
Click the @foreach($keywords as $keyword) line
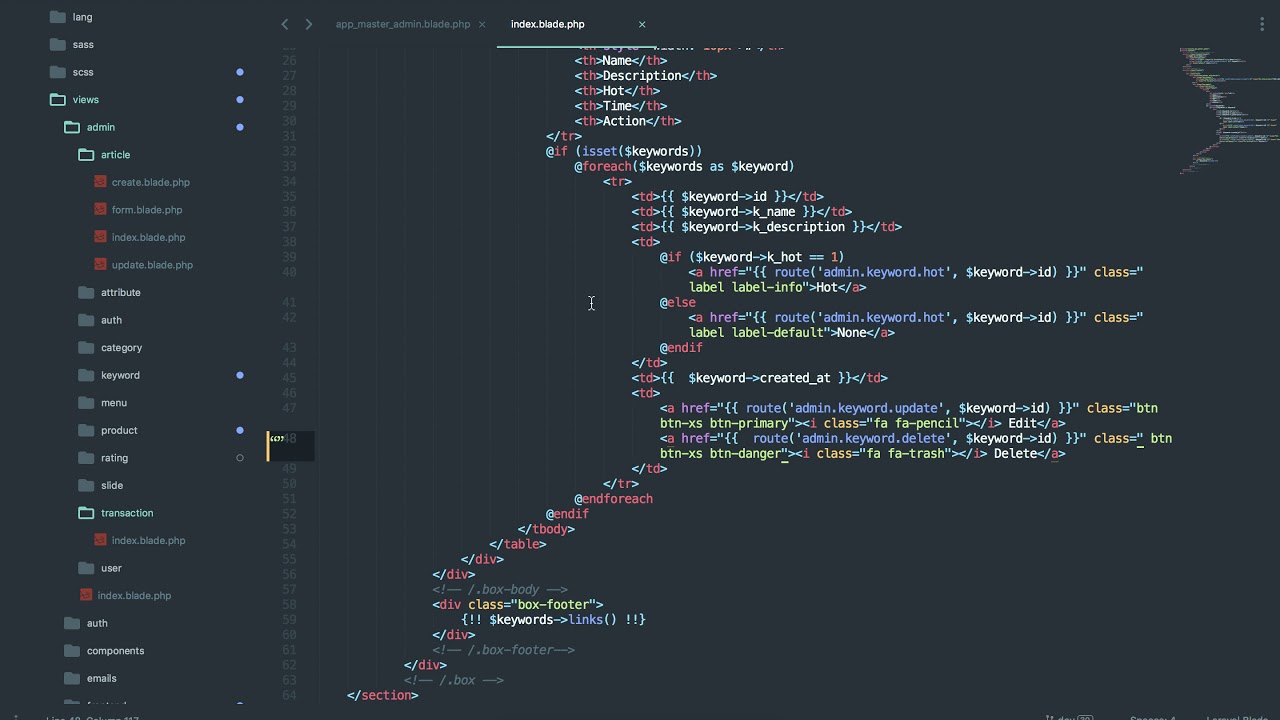tap(684, 166)
